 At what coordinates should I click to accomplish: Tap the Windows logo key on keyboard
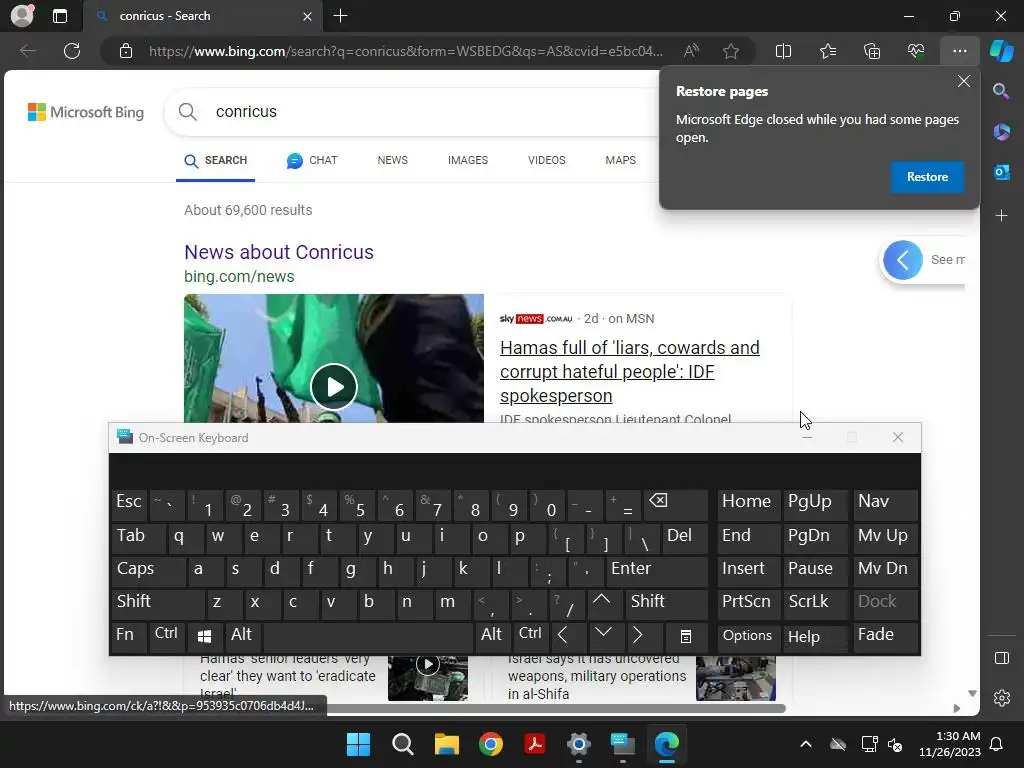[204, 635]
